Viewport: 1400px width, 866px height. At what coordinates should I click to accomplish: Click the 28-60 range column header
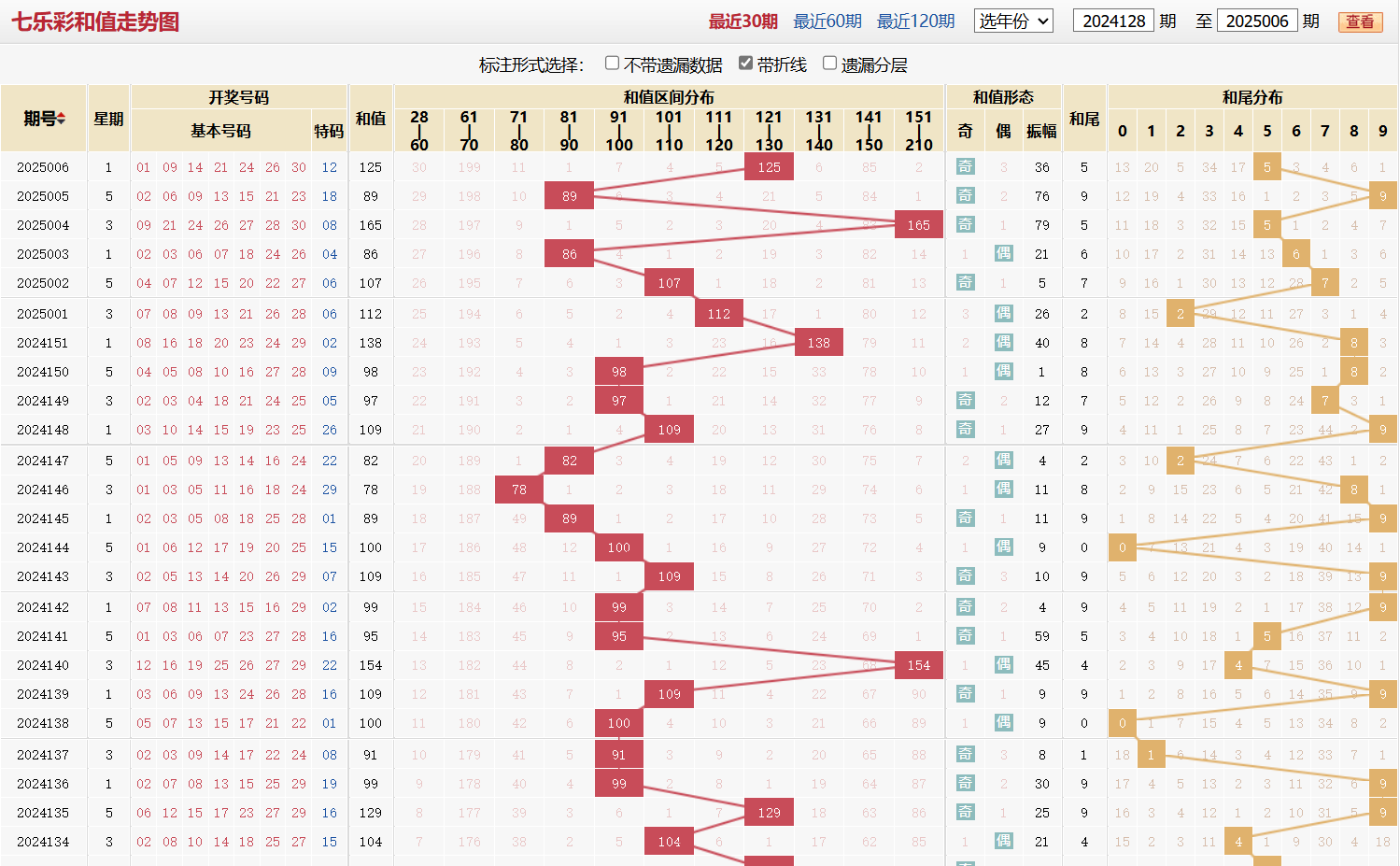point(419,131)
